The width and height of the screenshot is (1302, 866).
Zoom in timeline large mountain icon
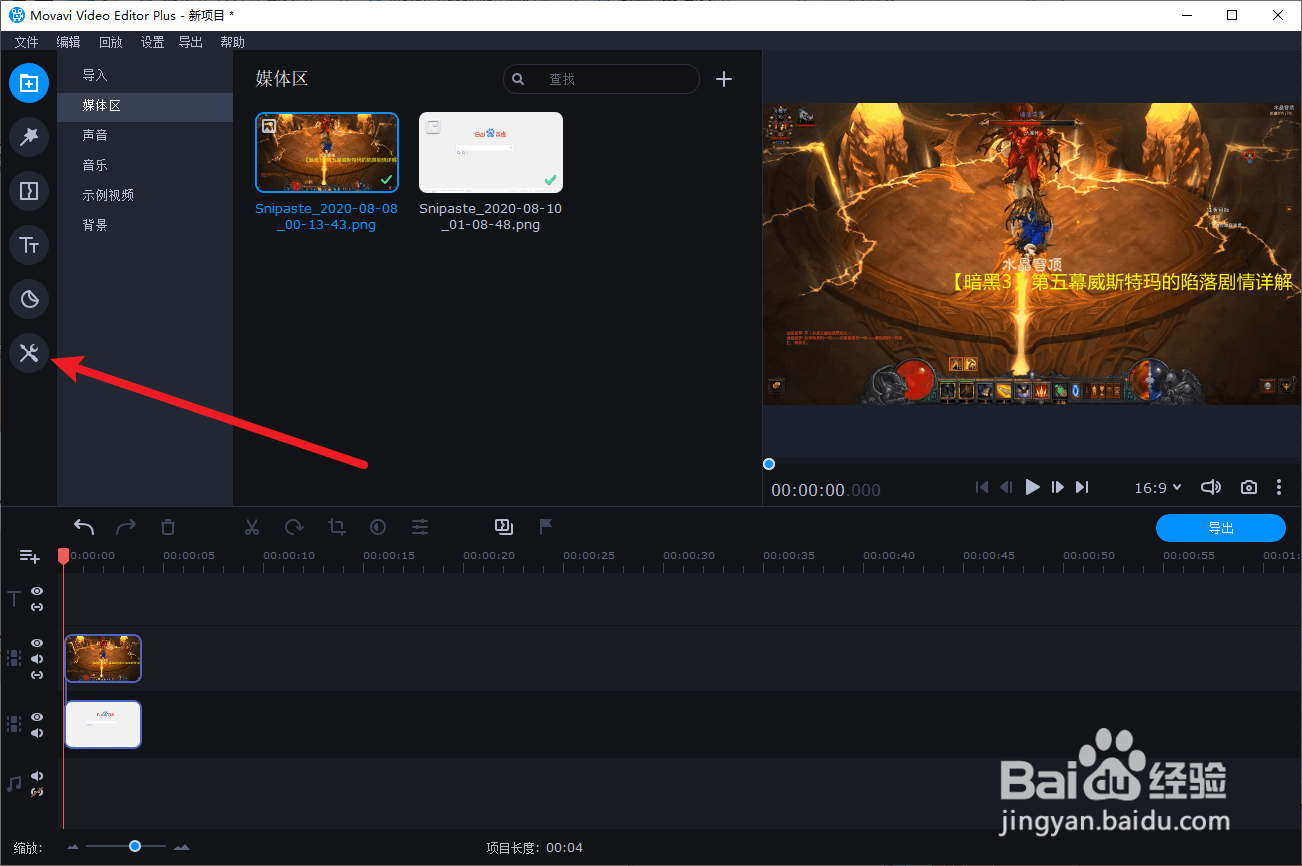(x=181, y=847)
